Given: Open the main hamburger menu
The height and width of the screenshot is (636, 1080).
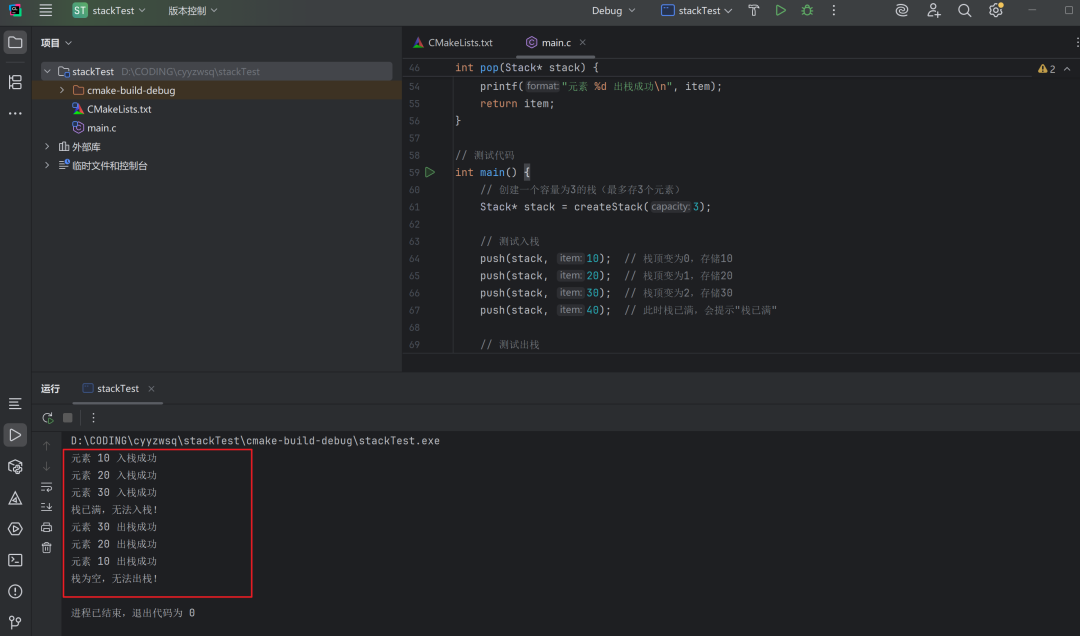Looking at the screenshot, I should (x=45, y=10).
